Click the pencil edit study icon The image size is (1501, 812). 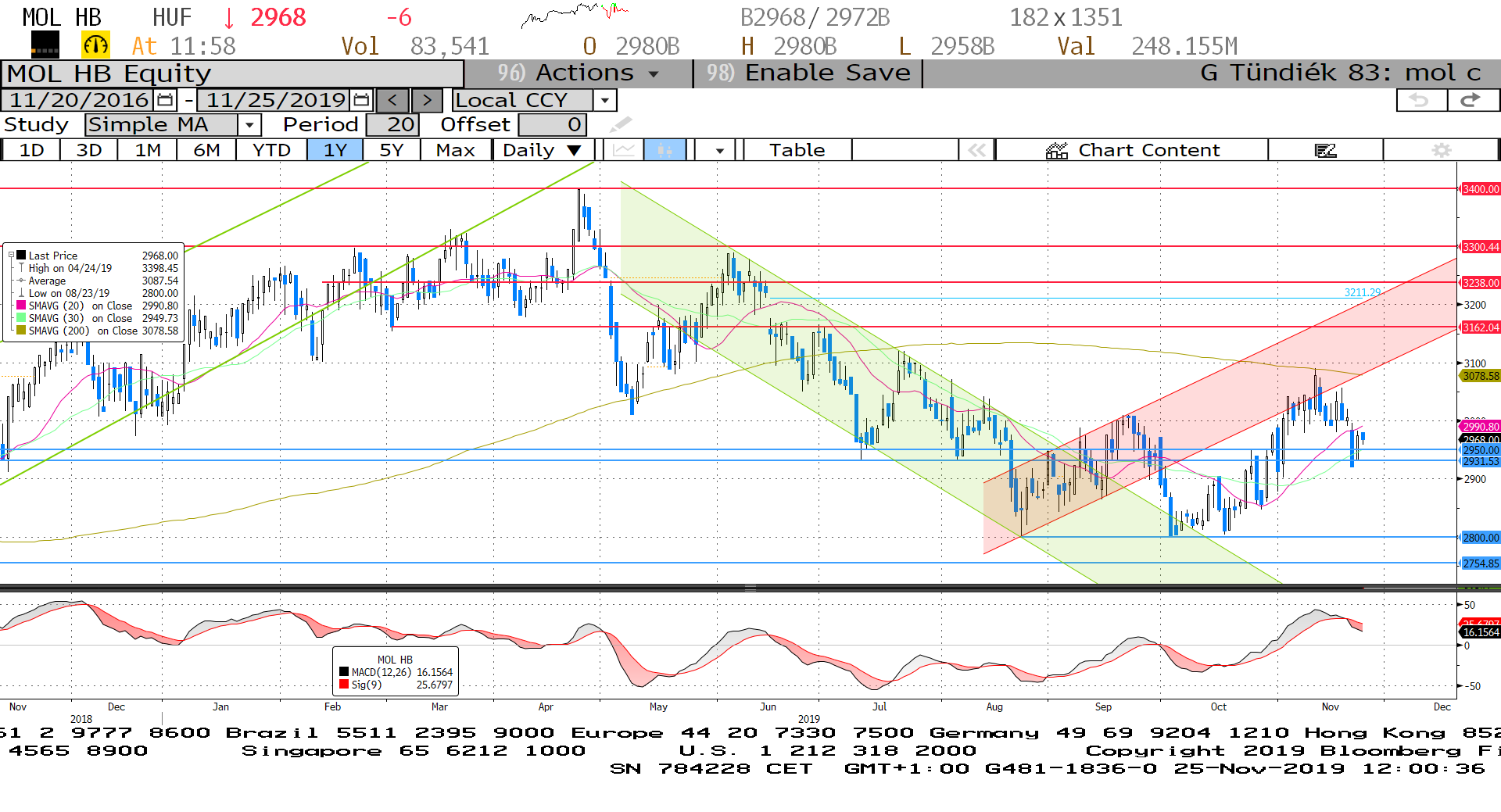click(x=621, y=124)
